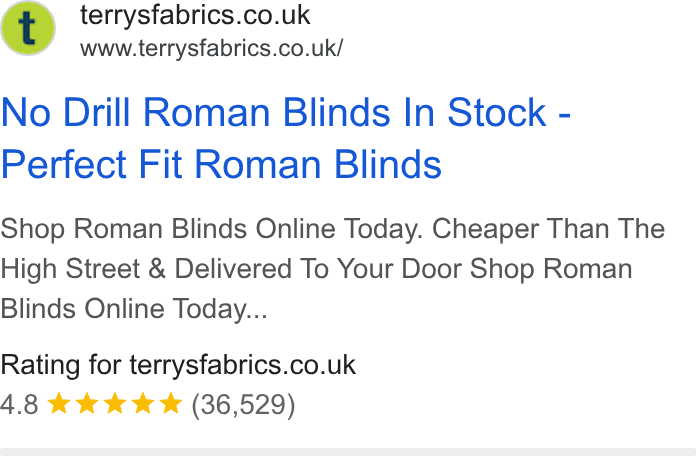
Task: Click the second gold rating star
Action: (87, 404)
